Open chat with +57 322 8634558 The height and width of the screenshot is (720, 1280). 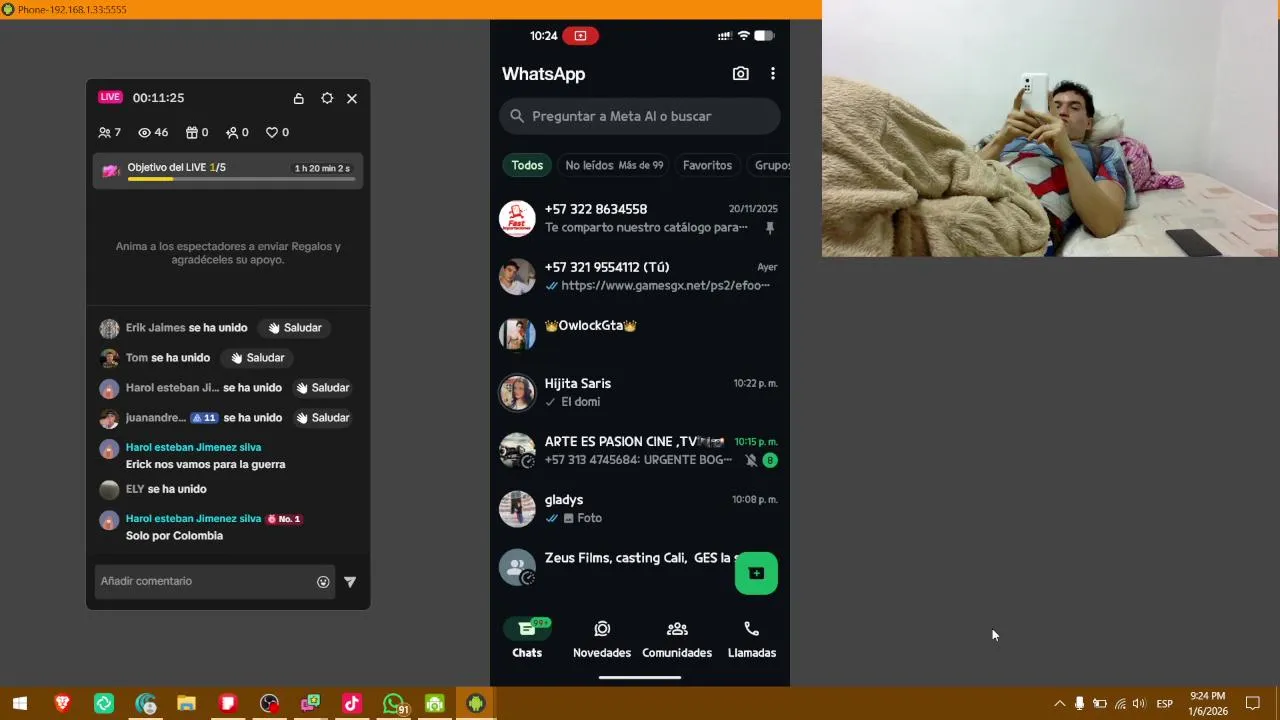(640, 218)
